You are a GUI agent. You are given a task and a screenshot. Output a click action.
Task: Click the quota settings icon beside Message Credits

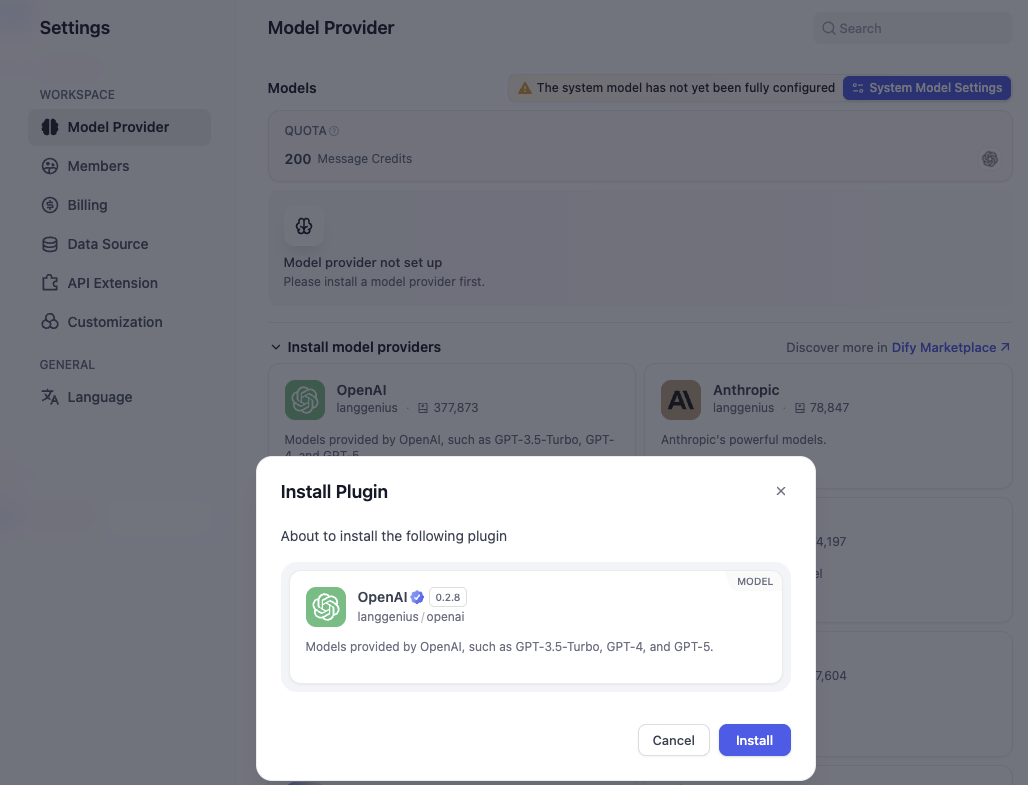(990, 159)
